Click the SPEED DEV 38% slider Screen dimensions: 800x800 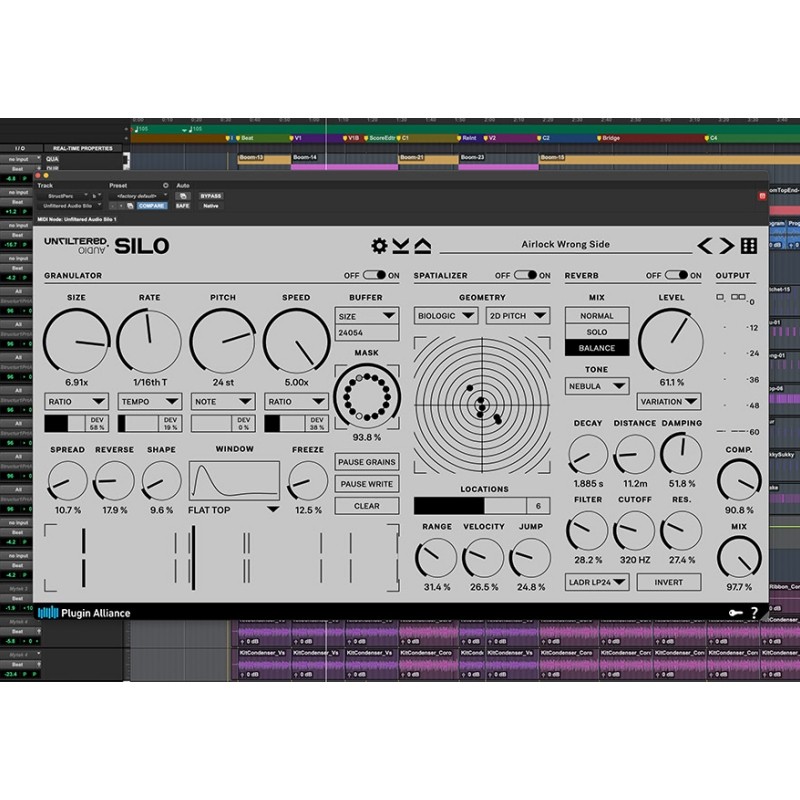[296, 423]
